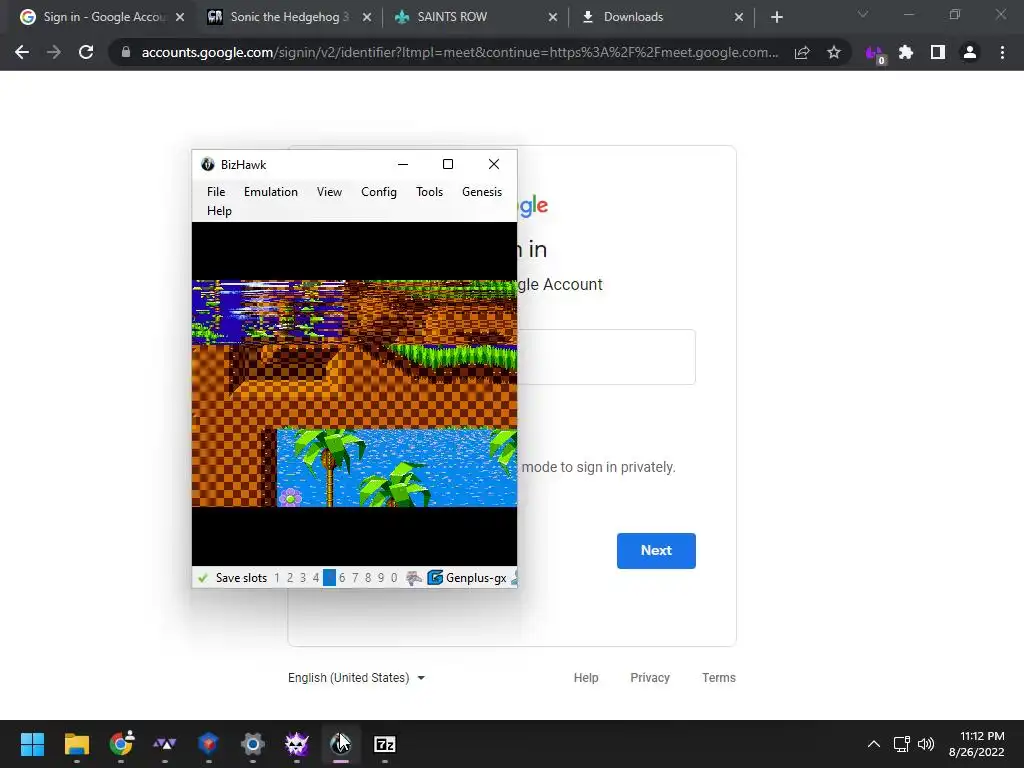Open BizHawk Config menu
This screenshot has height=768, width=1024.
(x=379, y=191)
